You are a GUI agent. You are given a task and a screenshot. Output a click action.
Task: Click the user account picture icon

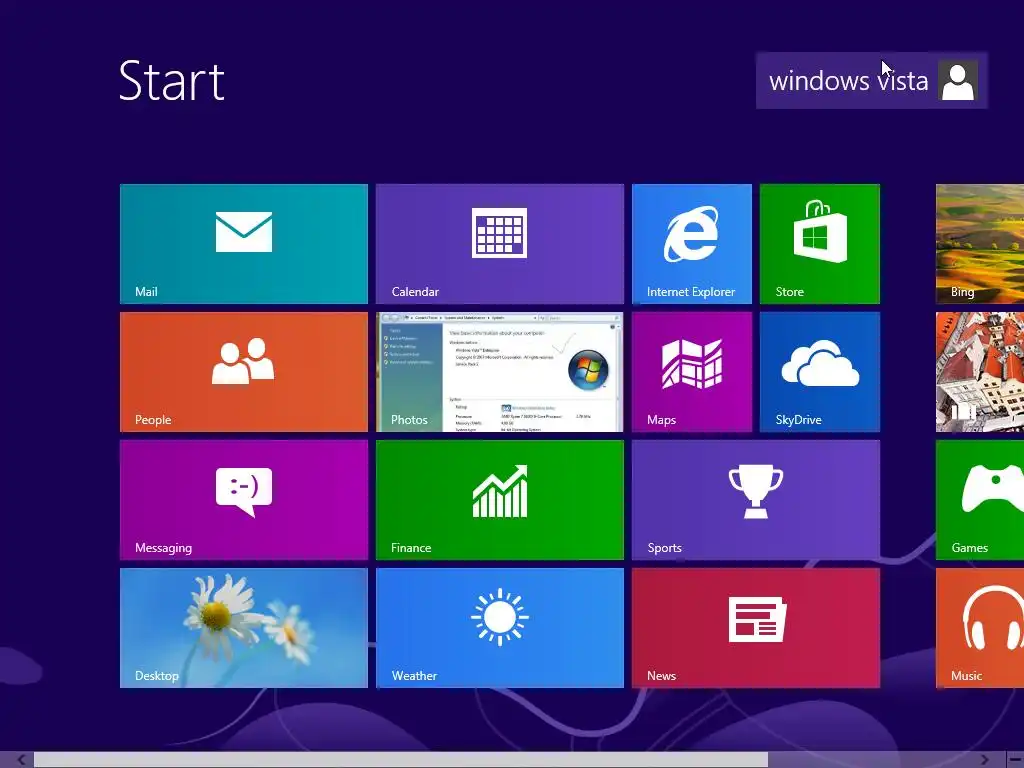pyautogui.click(x=958, y=80)
